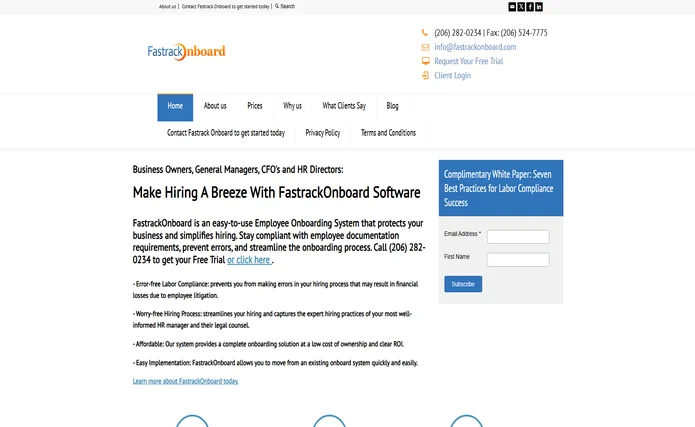Click the phone number (206) 282-0234 text
Viewport: 695px width, 427px height.
(x=457, y=33)
